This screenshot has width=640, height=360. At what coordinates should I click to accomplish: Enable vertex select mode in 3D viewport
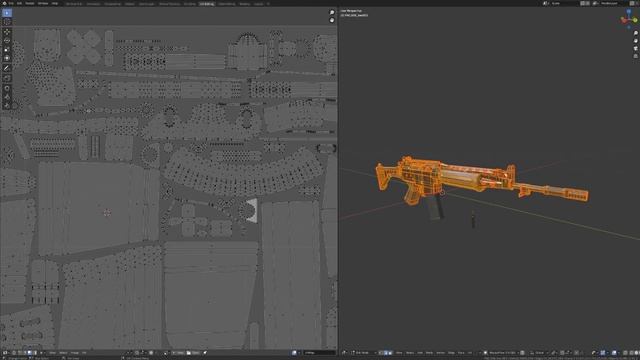(380, 353)
